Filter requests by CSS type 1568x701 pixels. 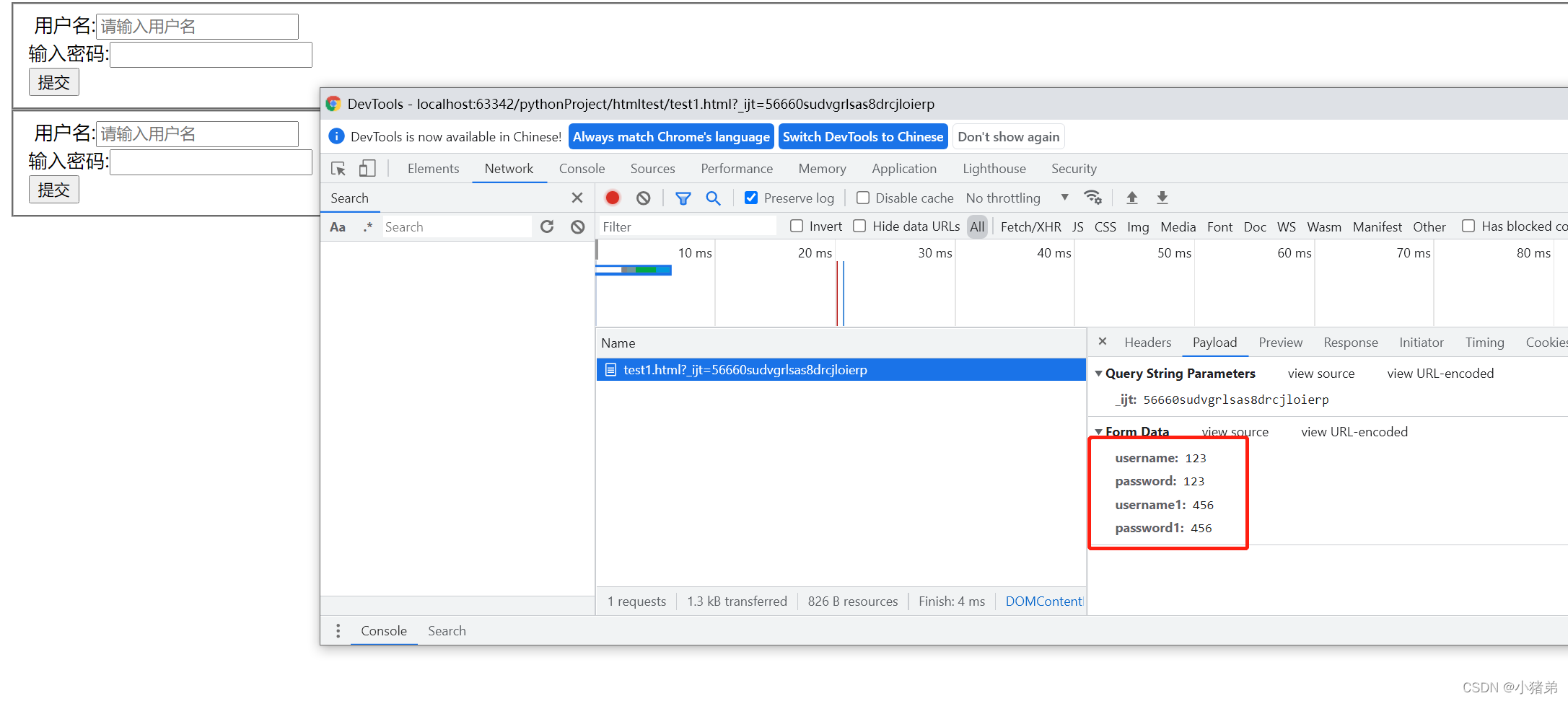pyautogui.click(x=1105, y=227)
